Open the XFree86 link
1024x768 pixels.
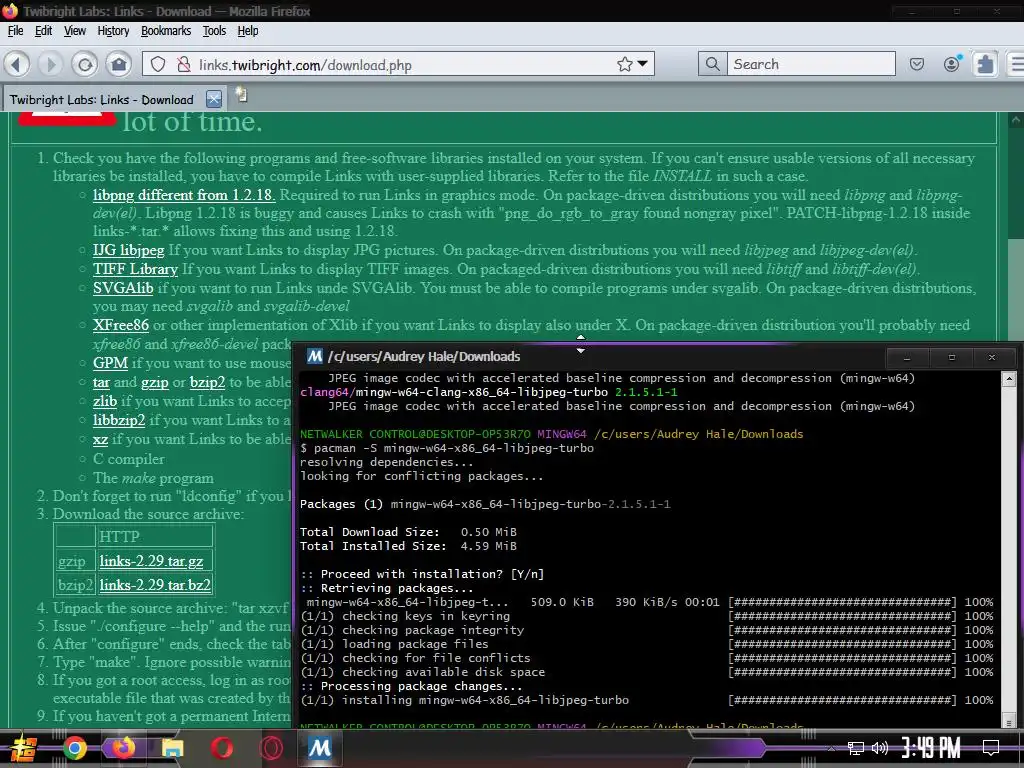click(121, 325)
